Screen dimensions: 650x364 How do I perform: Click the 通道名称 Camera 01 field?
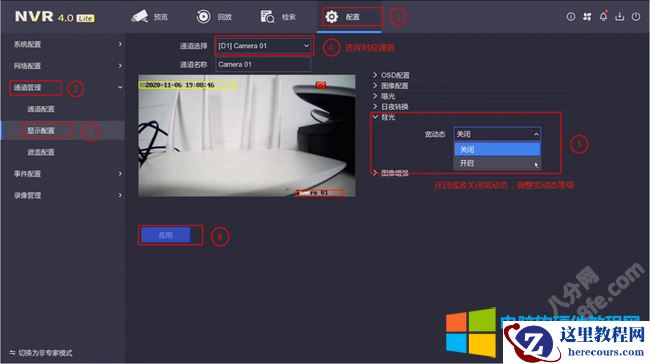pos(263,64)
